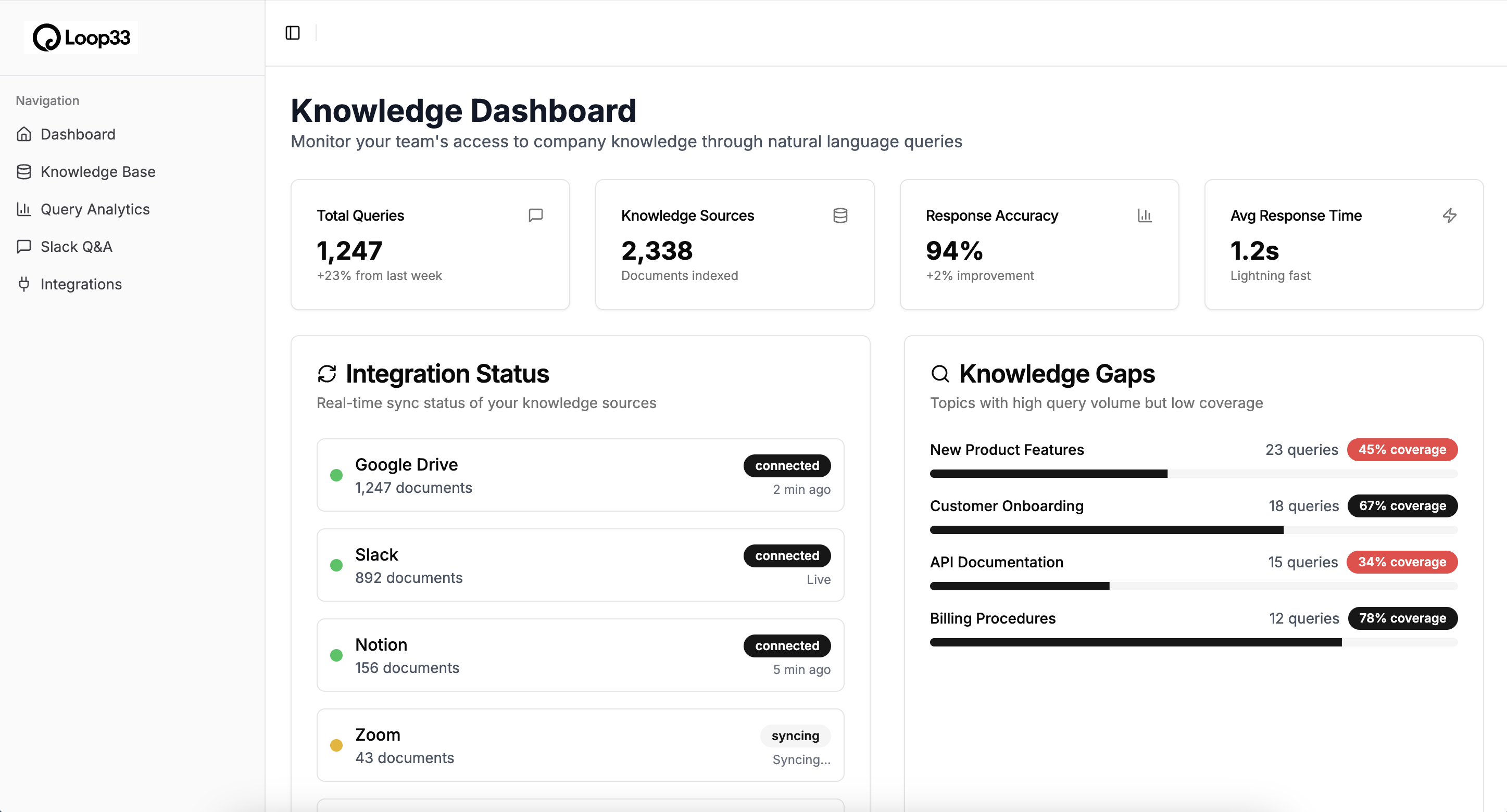This screenshot has height=812, width=1507.
Task: Click the 67% coverage badge
Action: tap(1402, 505)
